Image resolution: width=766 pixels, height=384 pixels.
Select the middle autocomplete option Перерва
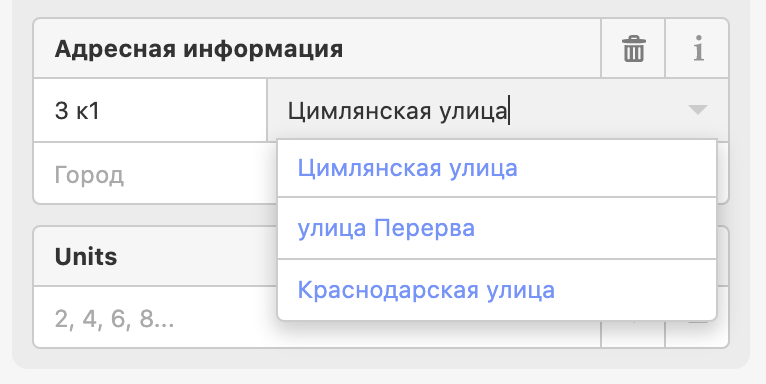(x=497, y=228)
